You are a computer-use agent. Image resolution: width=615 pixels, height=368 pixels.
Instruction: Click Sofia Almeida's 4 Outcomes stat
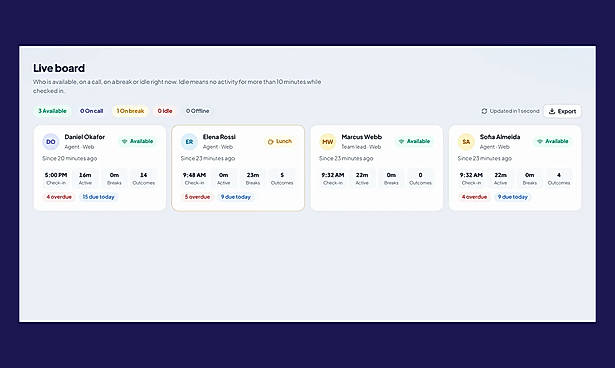point(559,178)
